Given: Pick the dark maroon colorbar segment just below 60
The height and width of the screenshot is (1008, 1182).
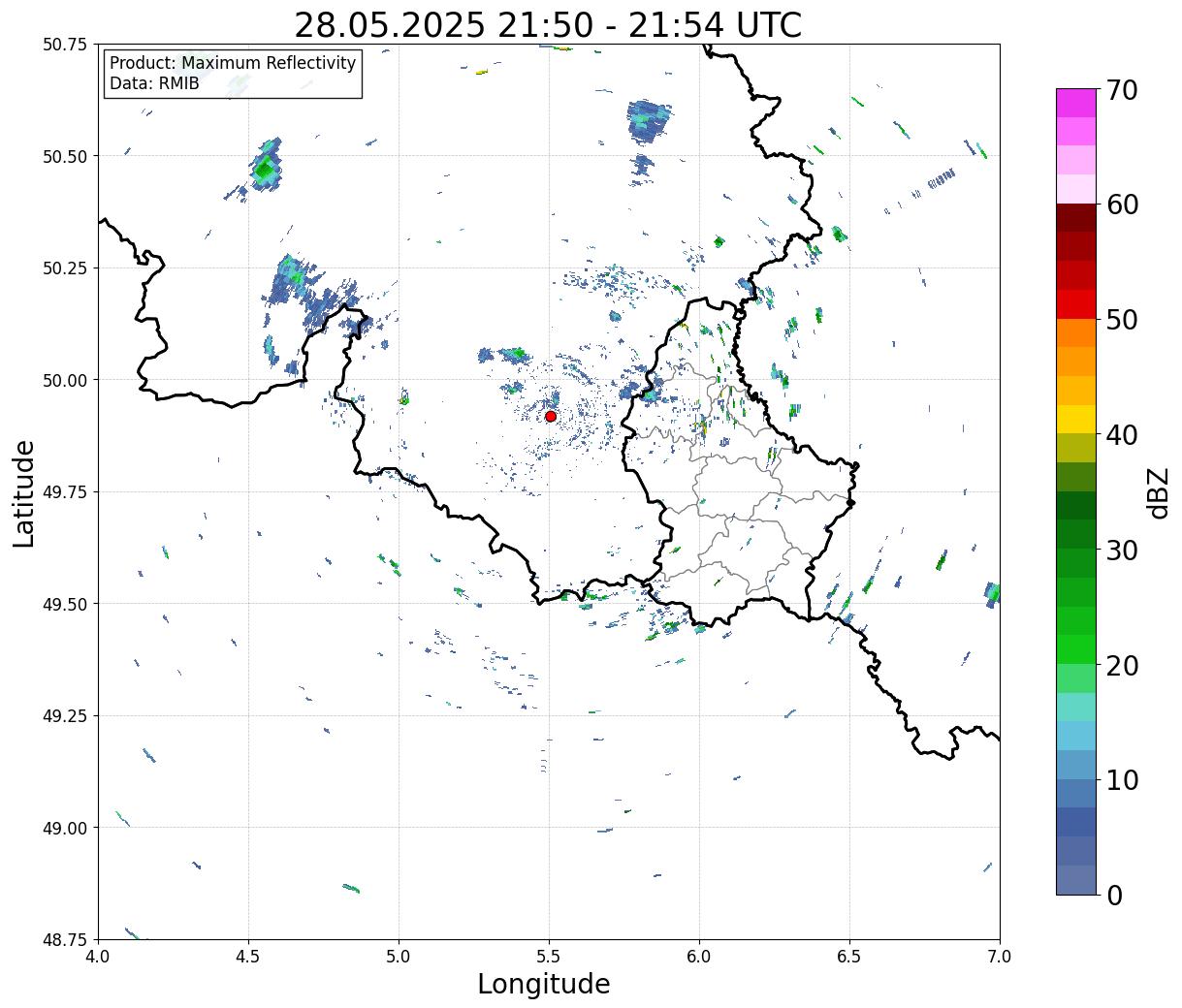Looking at the screenshot, I should click(1076, 217).
